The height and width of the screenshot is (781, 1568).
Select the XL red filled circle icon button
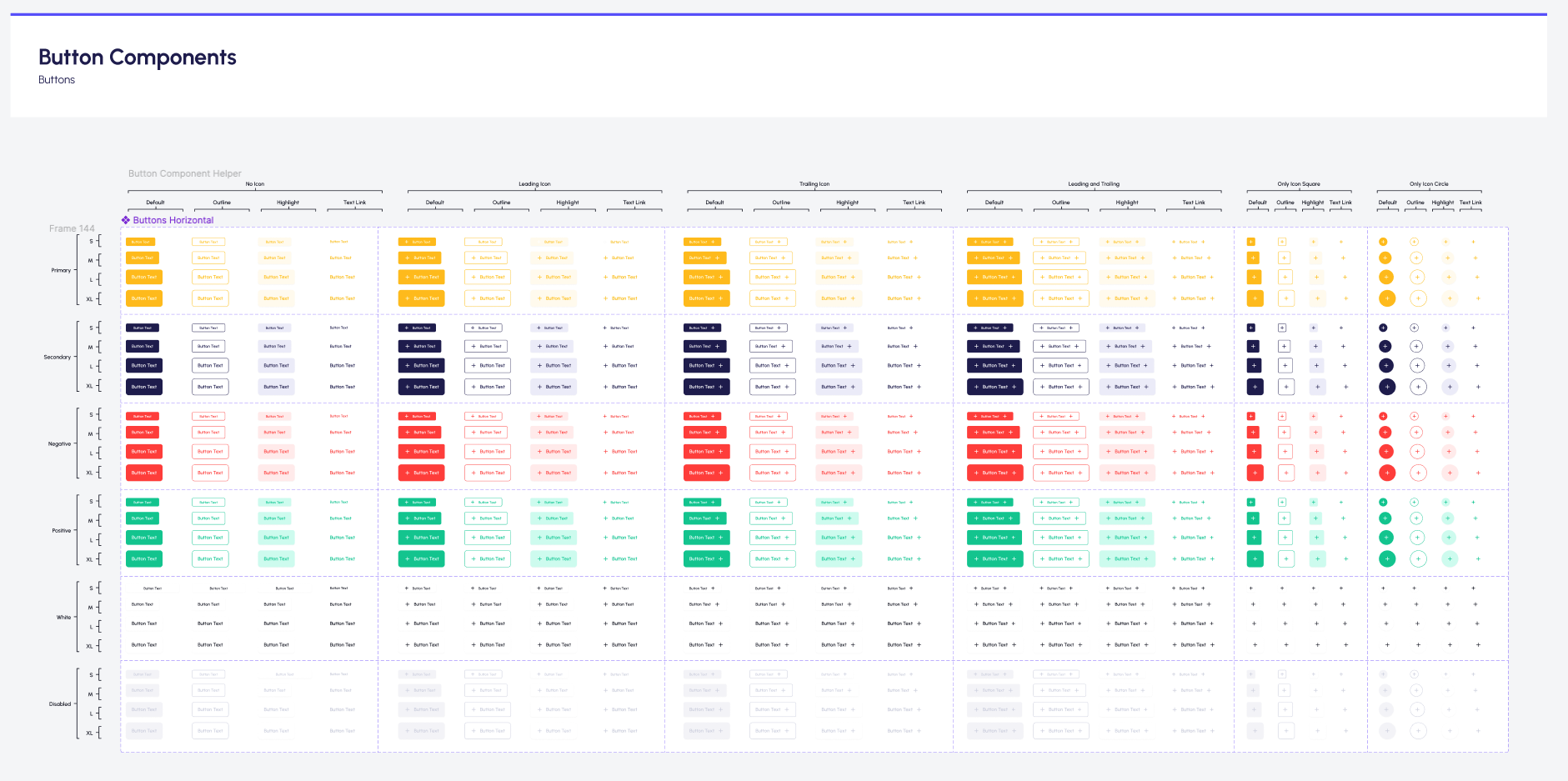pyautogui.click(x=1387, y=473)
